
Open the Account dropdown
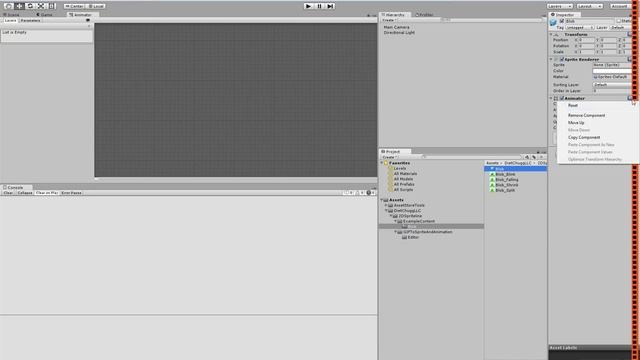pyautogui.click(x=620, y=6)
